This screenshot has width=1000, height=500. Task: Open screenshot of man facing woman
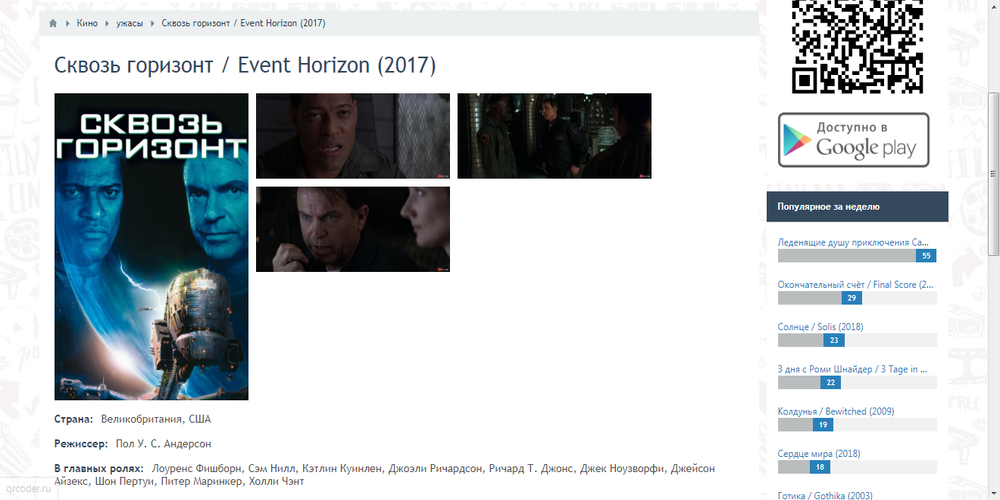coord(353,229)
